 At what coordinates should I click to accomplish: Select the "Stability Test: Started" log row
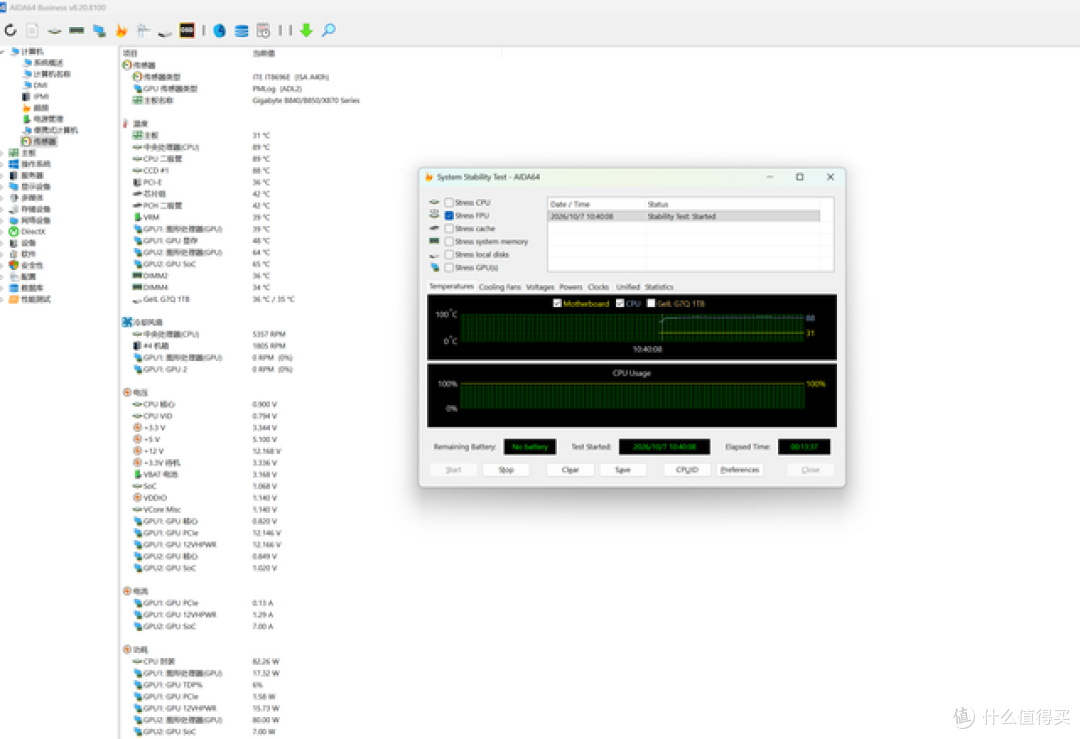click(684, 216)
